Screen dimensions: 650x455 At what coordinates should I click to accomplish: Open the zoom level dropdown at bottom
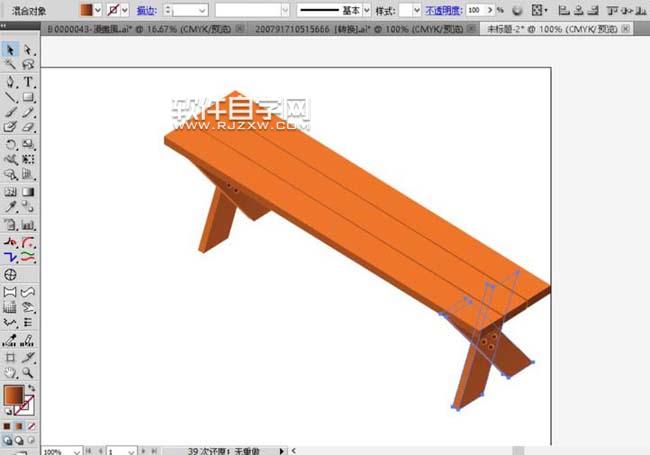[77, 451]
